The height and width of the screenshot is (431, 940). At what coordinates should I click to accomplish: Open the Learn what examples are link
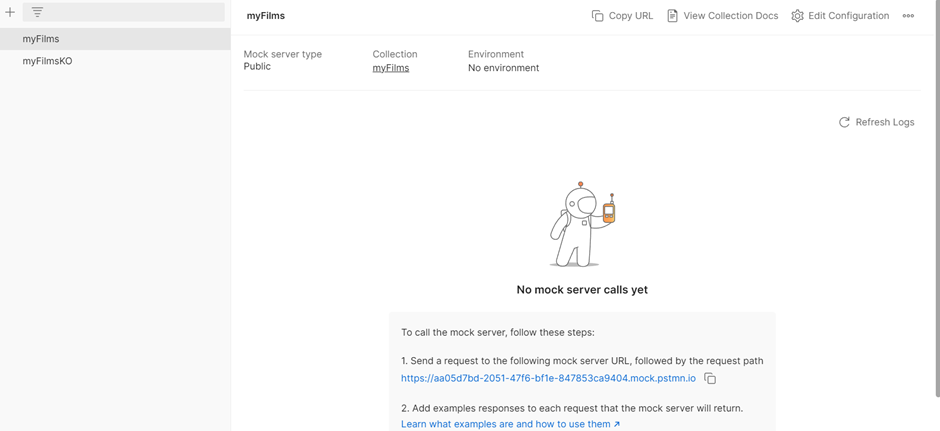pyautogui.click(x=510, y=424)
